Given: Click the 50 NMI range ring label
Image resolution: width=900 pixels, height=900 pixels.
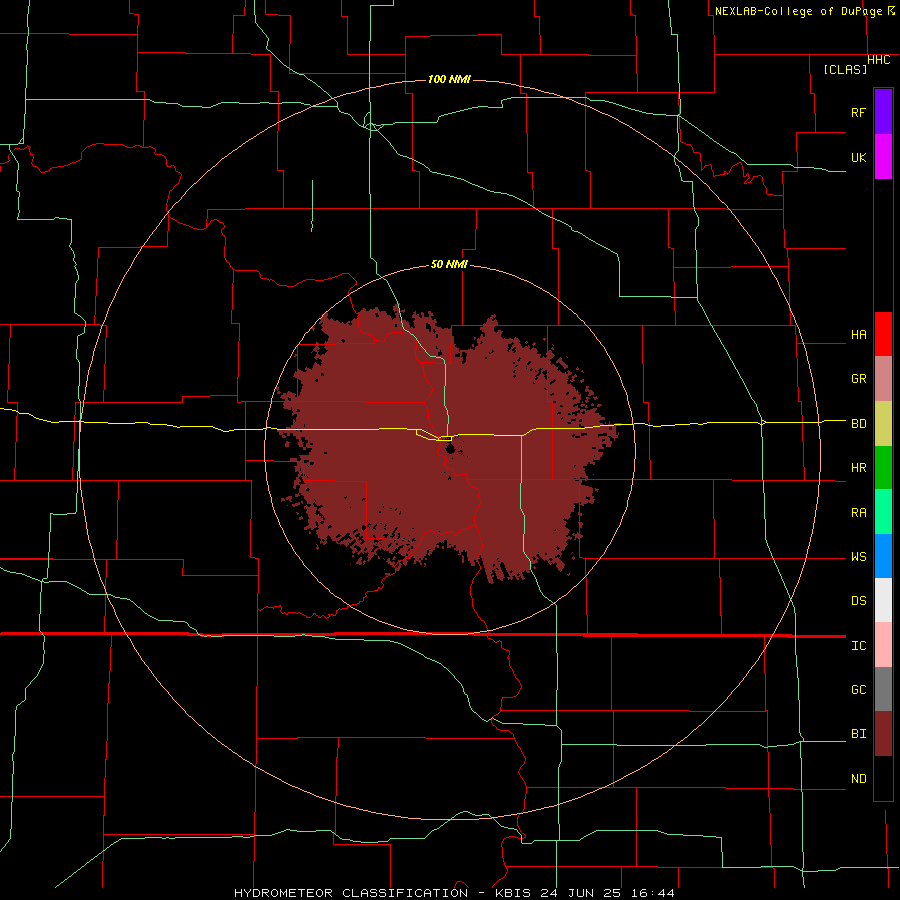Looking at the screenshot, I should [x=449, y=265].
